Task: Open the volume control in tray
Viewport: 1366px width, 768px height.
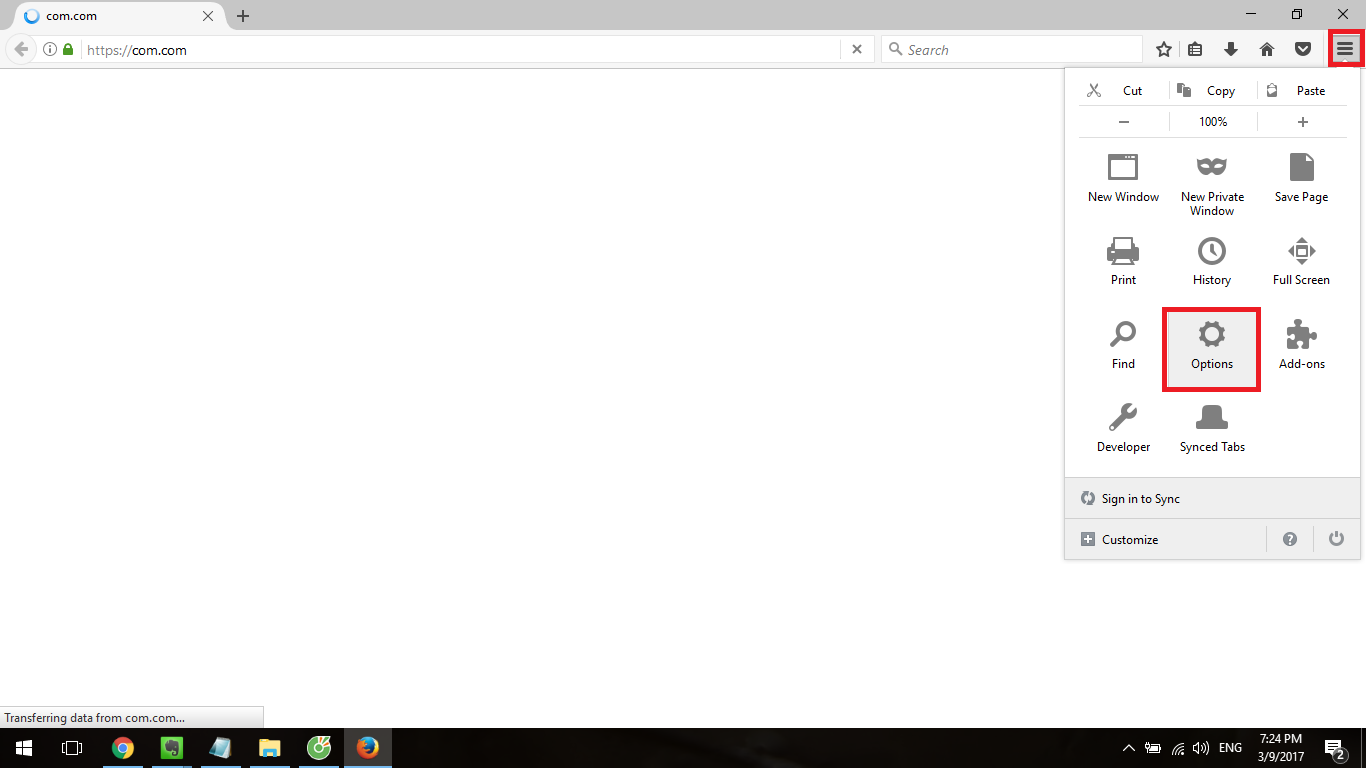Action: (1201, 748)
